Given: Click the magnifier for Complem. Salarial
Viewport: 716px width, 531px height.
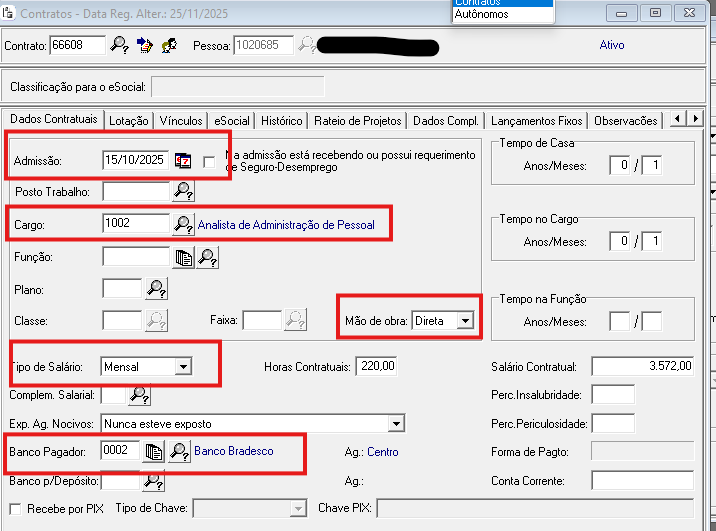Looking at the screenshot, I should [139, 395].
